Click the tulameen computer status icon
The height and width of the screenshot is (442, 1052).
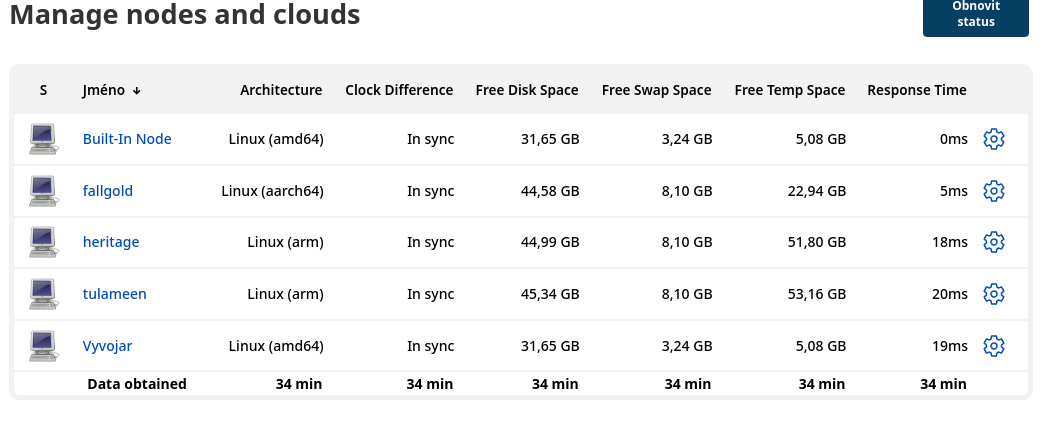click(x=43, y=294)
